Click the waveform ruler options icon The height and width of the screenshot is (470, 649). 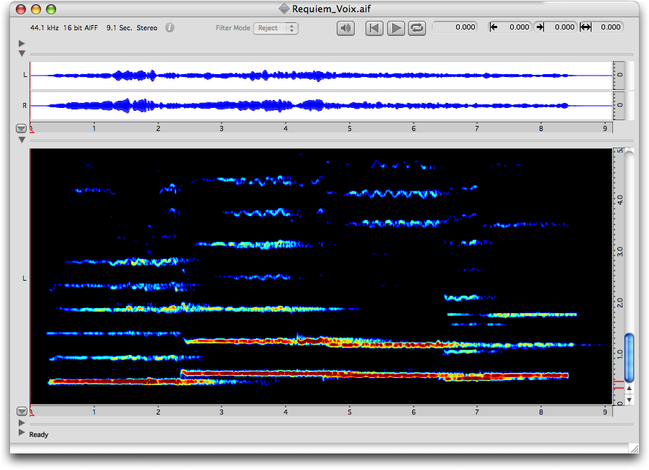point(21,128)
